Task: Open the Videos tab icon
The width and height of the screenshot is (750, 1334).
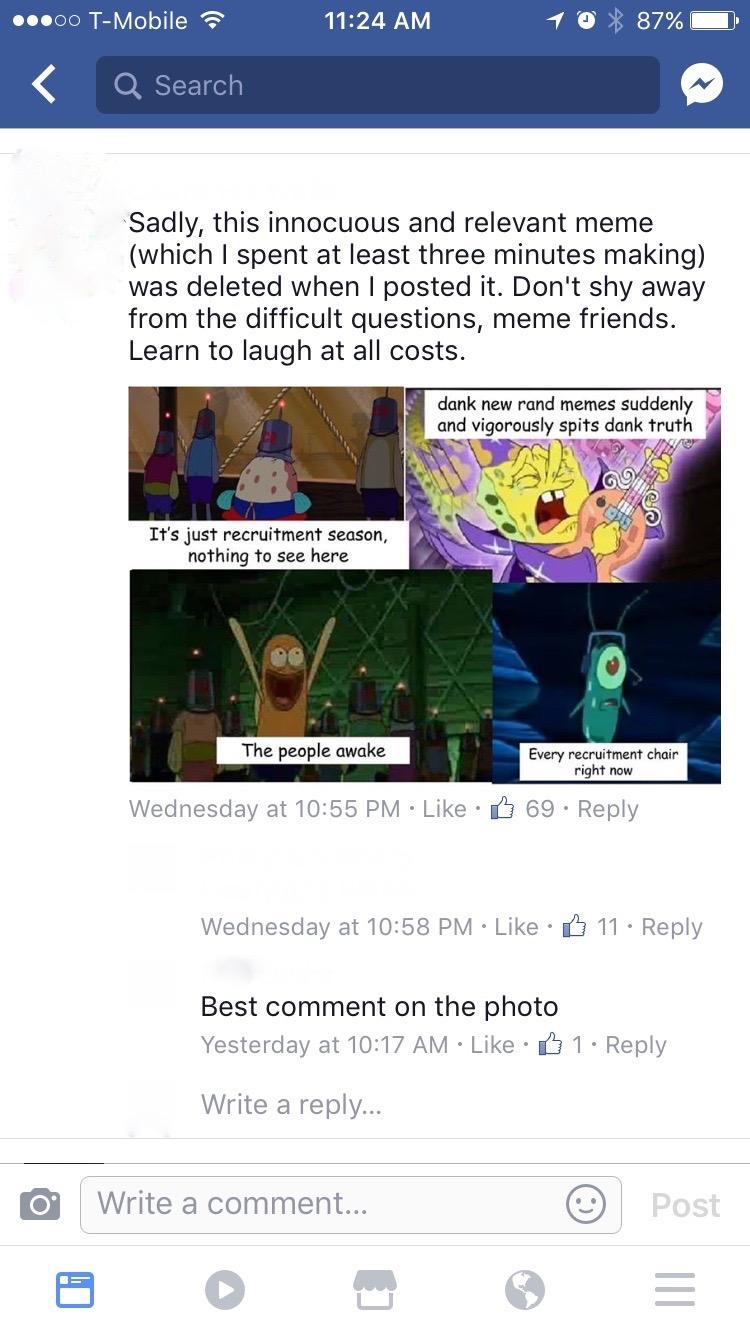Action: click(225, 1289)
